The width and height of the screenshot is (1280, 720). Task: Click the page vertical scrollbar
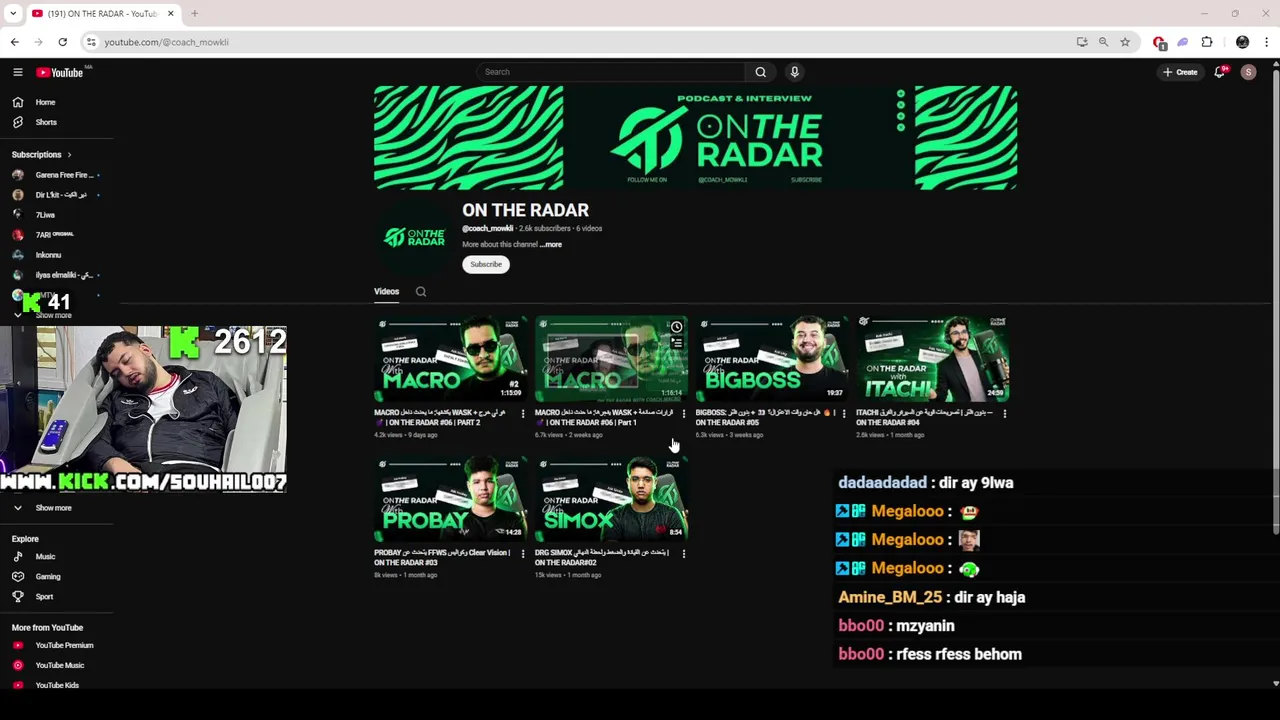tap(1275, 300)
